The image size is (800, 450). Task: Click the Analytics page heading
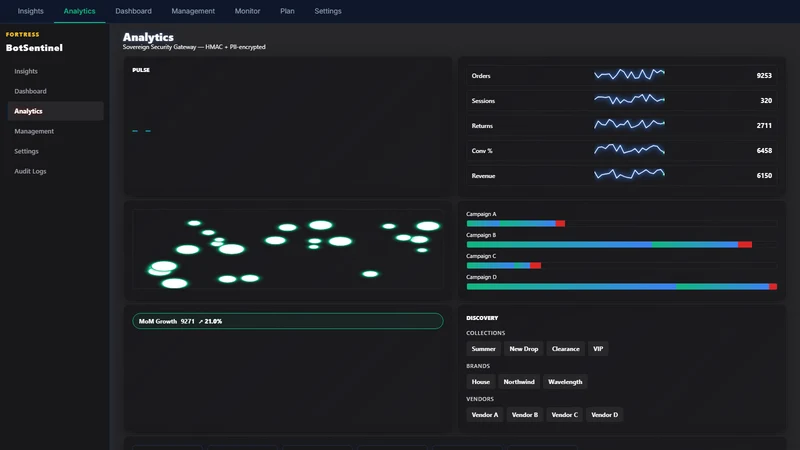[148, 37]
